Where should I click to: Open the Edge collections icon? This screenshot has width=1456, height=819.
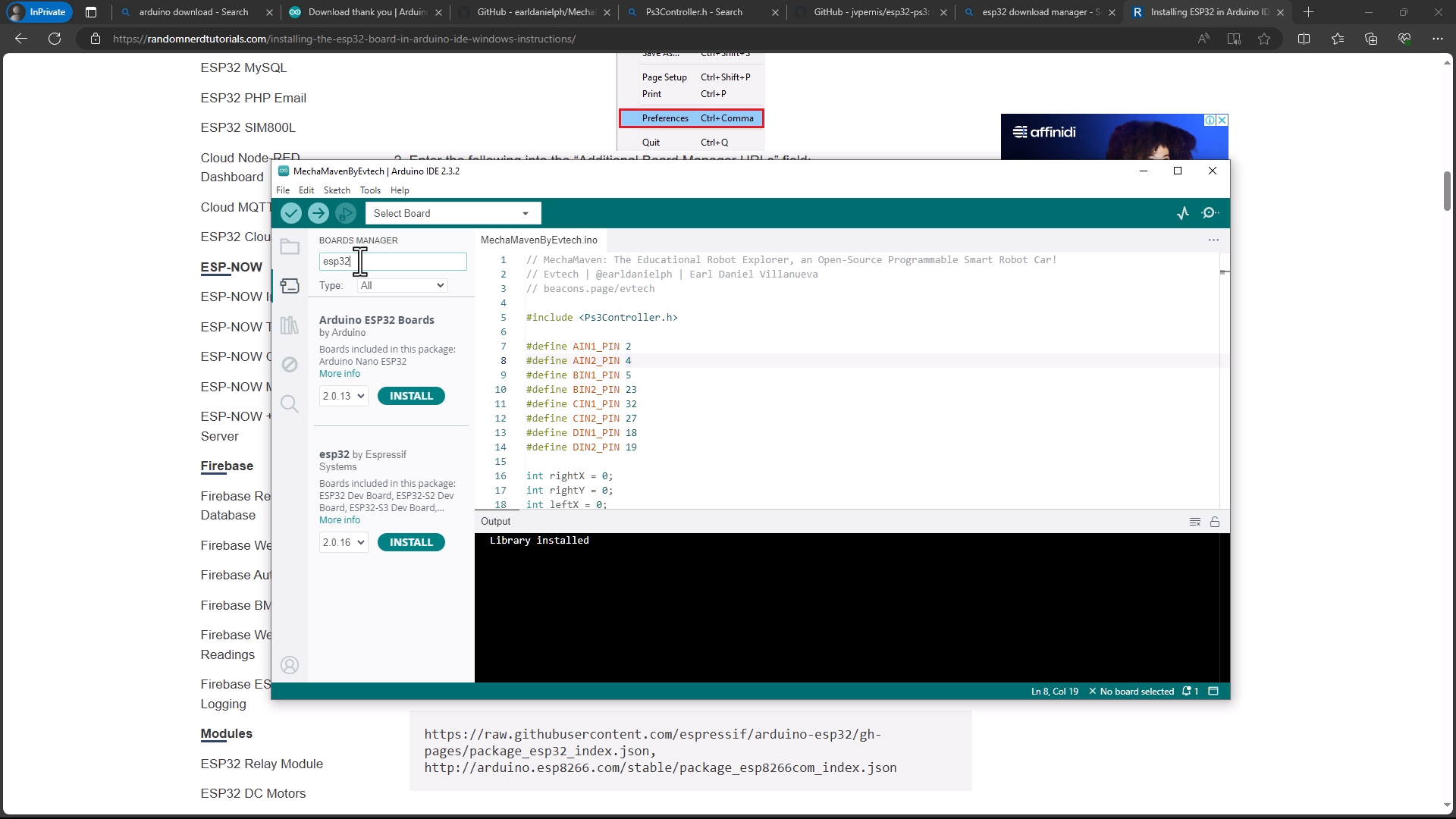(1371, 39)
